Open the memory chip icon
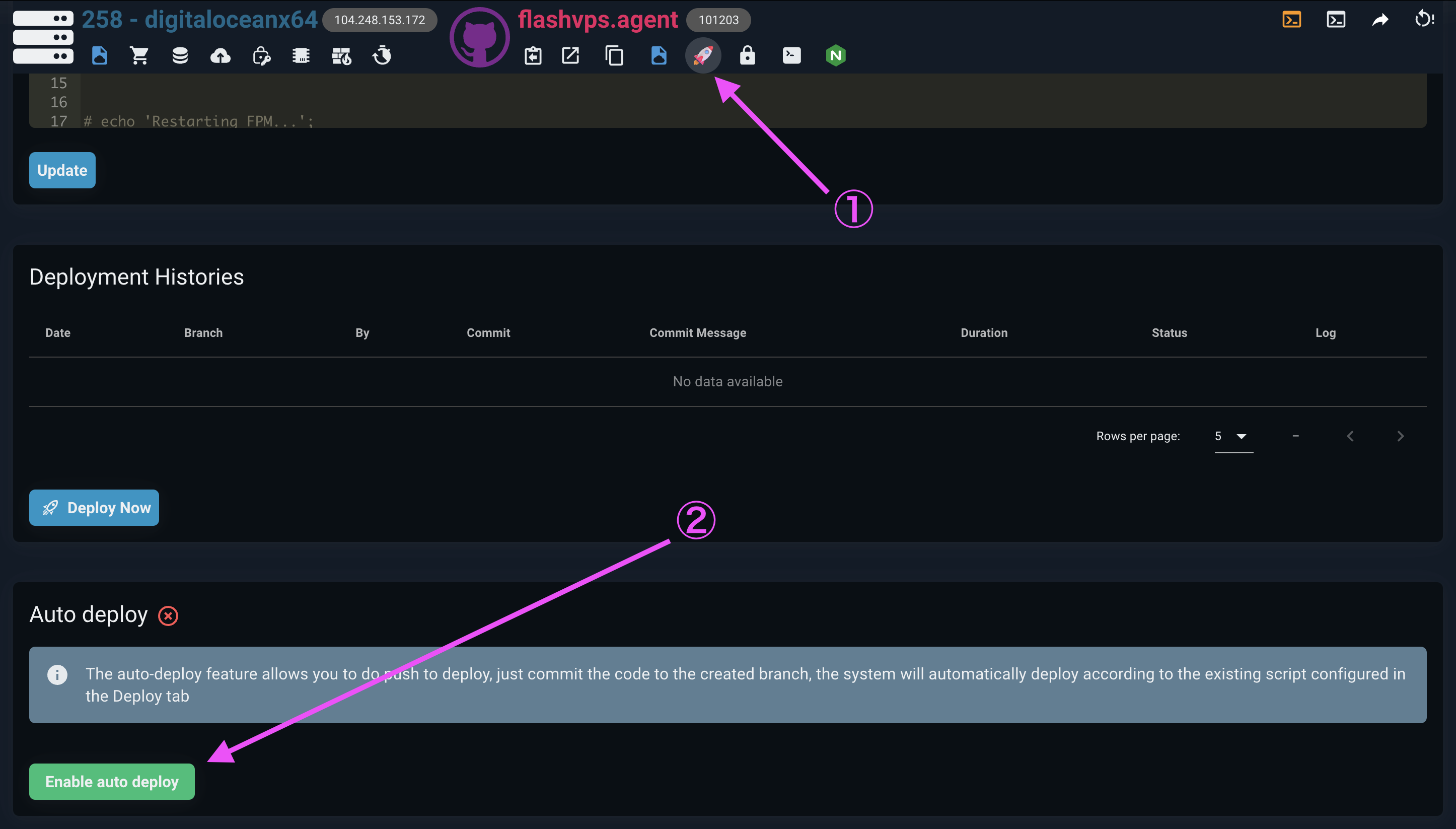The height and width of the screenshot is (829, 1456). point(301,56)
